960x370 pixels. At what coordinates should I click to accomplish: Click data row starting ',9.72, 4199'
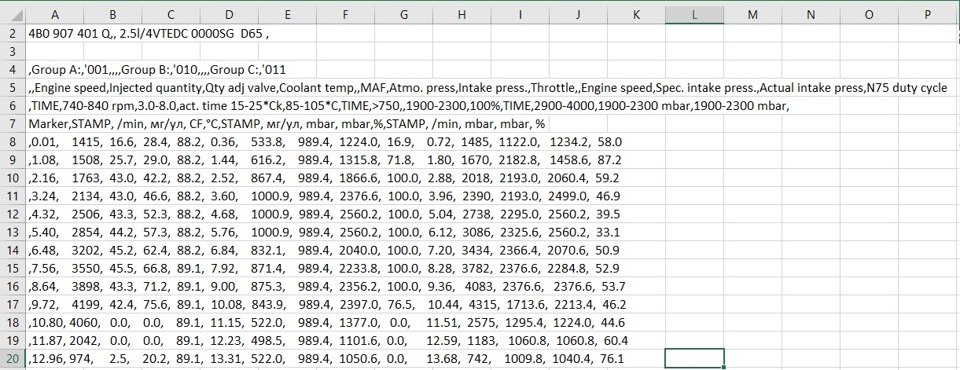coord(327,304)
